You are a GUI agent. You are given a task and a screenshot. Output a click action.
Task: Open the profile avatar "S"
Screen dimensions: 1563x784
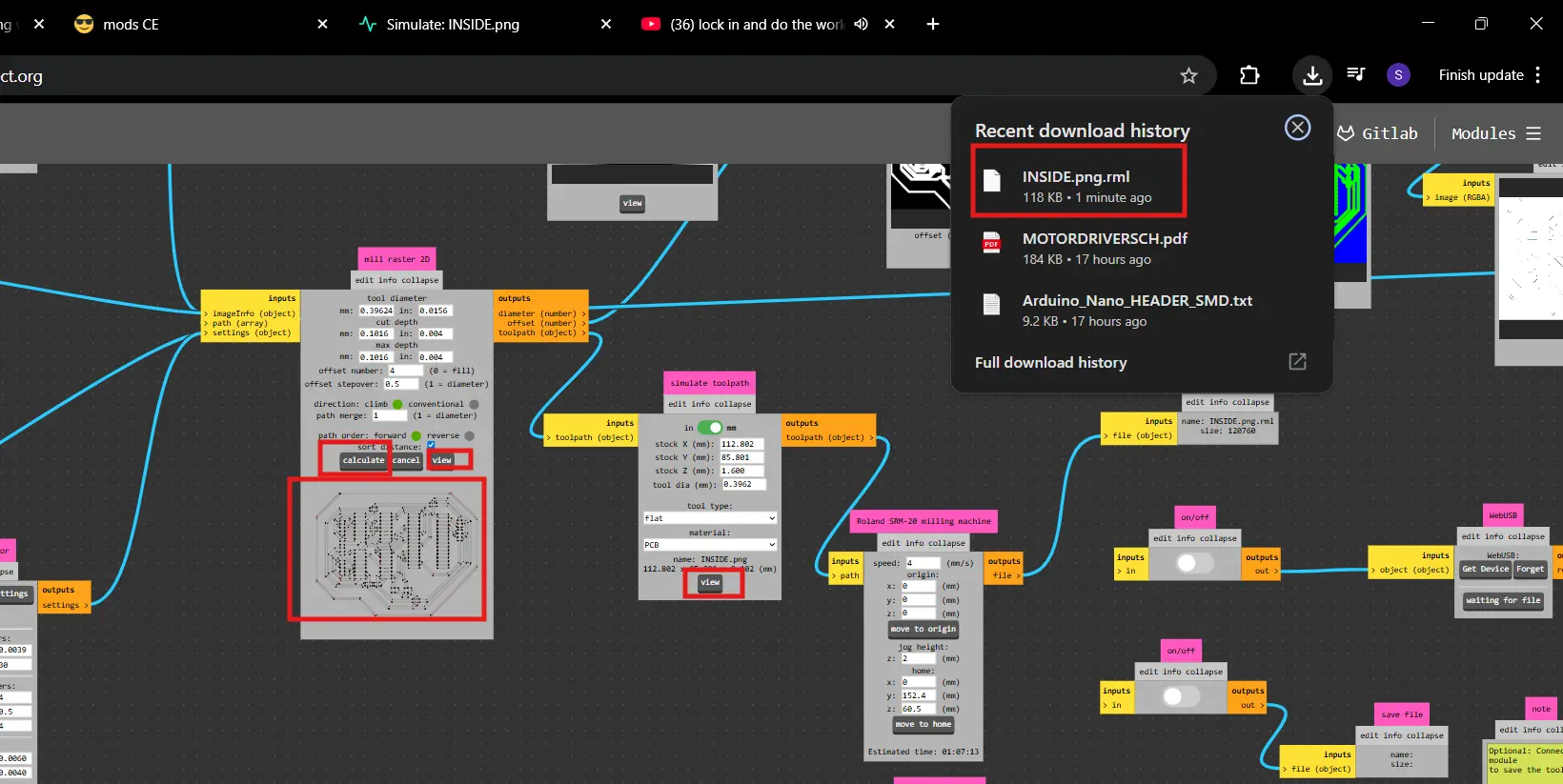[x=1398, y=75]
